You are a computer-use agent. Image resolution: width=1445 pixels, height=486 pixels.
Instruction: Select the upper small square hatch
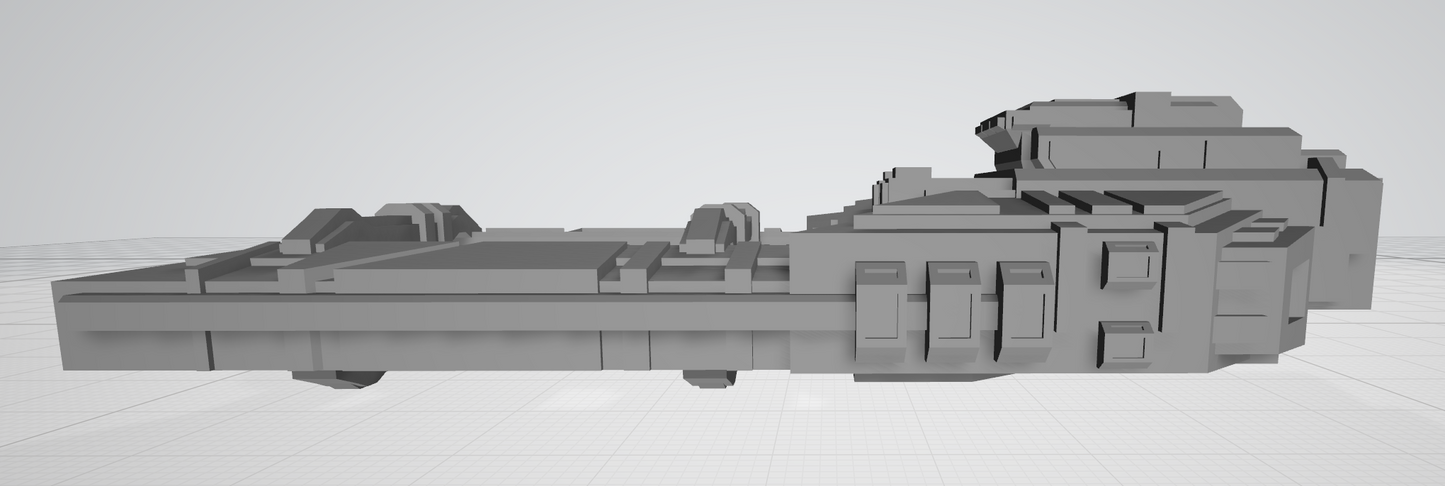pos(1129,264)
